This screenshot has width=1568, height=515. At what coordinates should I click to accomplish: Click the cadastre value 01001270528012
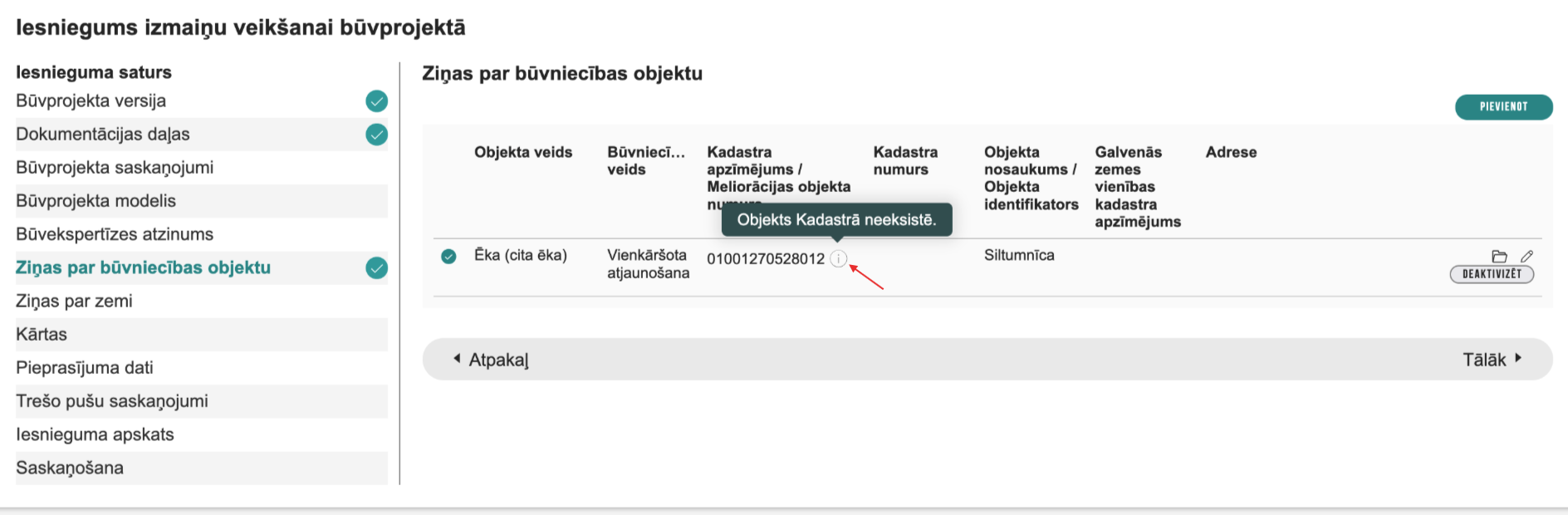[766, 259]
